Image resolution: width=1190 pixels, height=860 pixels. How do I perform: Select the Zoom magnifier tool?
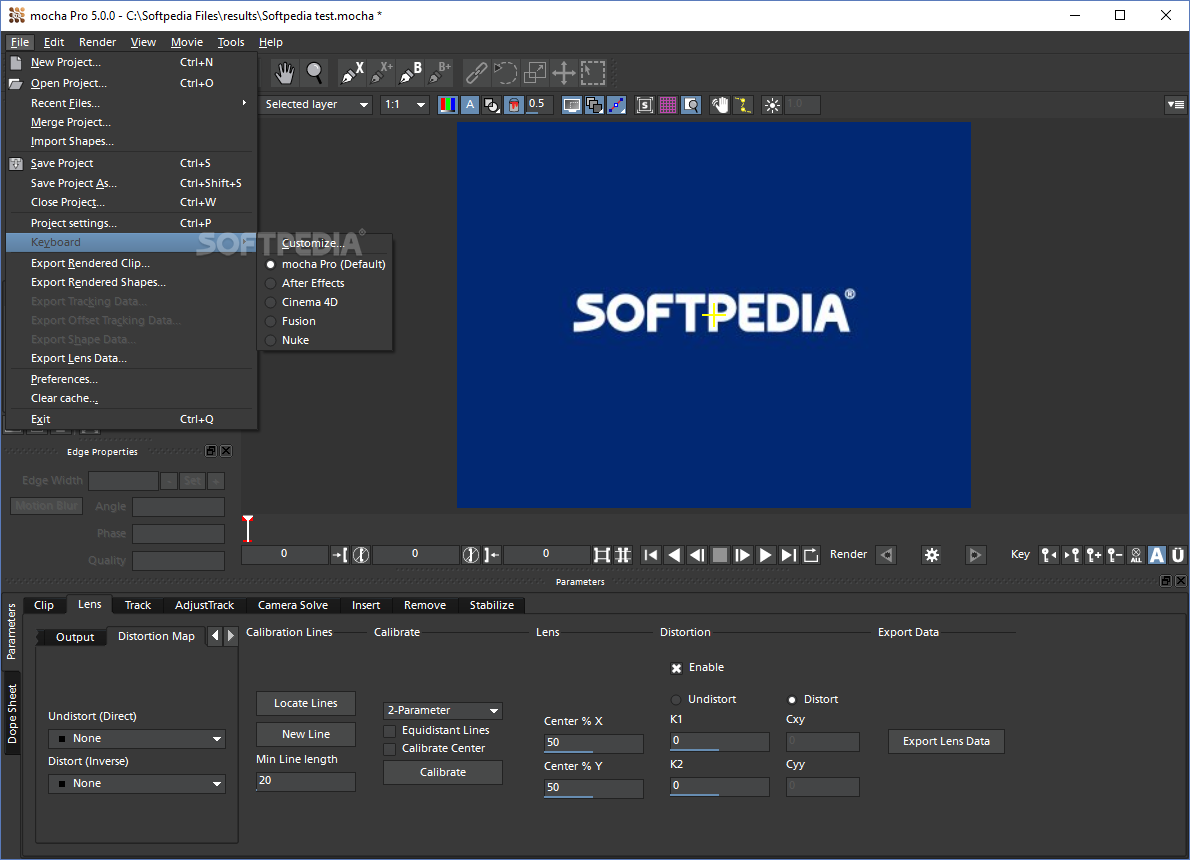click(x=314, y=73)
